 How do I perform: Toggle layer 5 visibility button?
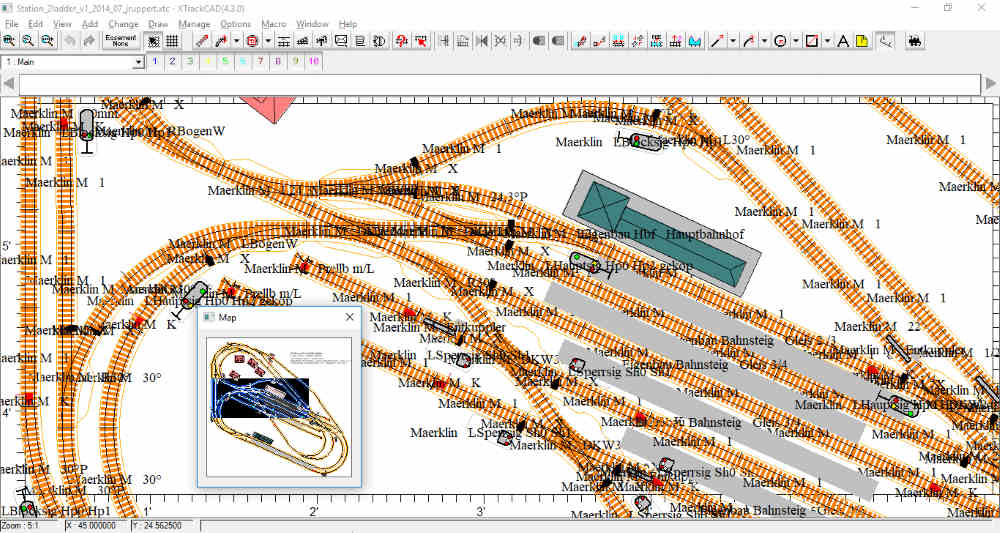[x=225, y=62]
